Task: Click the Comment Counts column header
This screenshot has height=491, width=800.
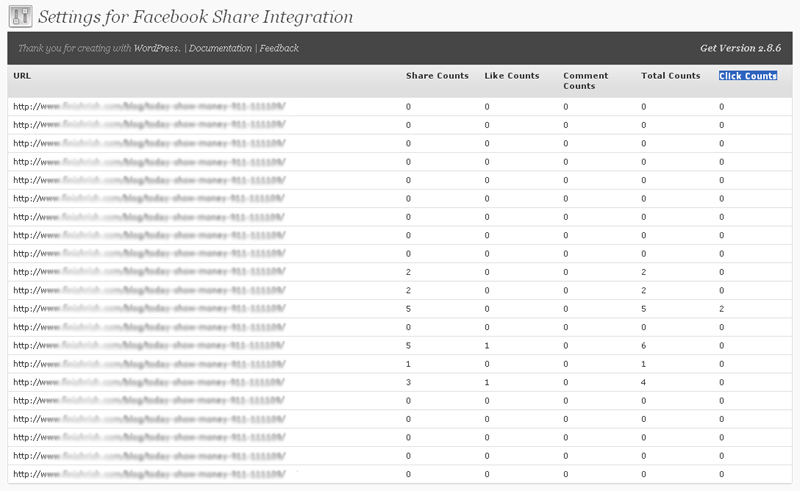Action: click(586, 81)
